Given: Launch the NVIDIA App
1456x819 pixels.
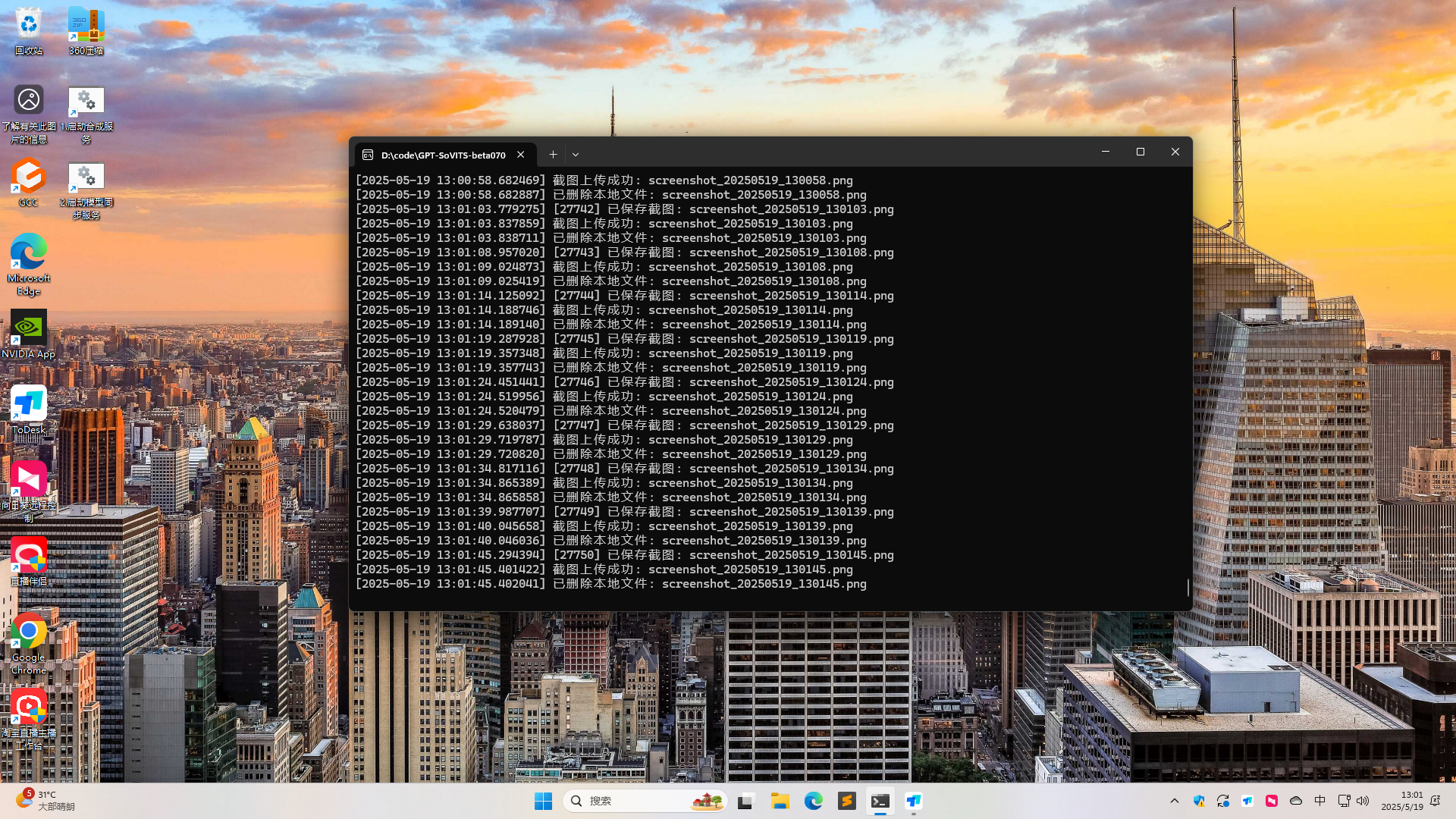Looking at the screenshot, I should click(x=28, y=328).
